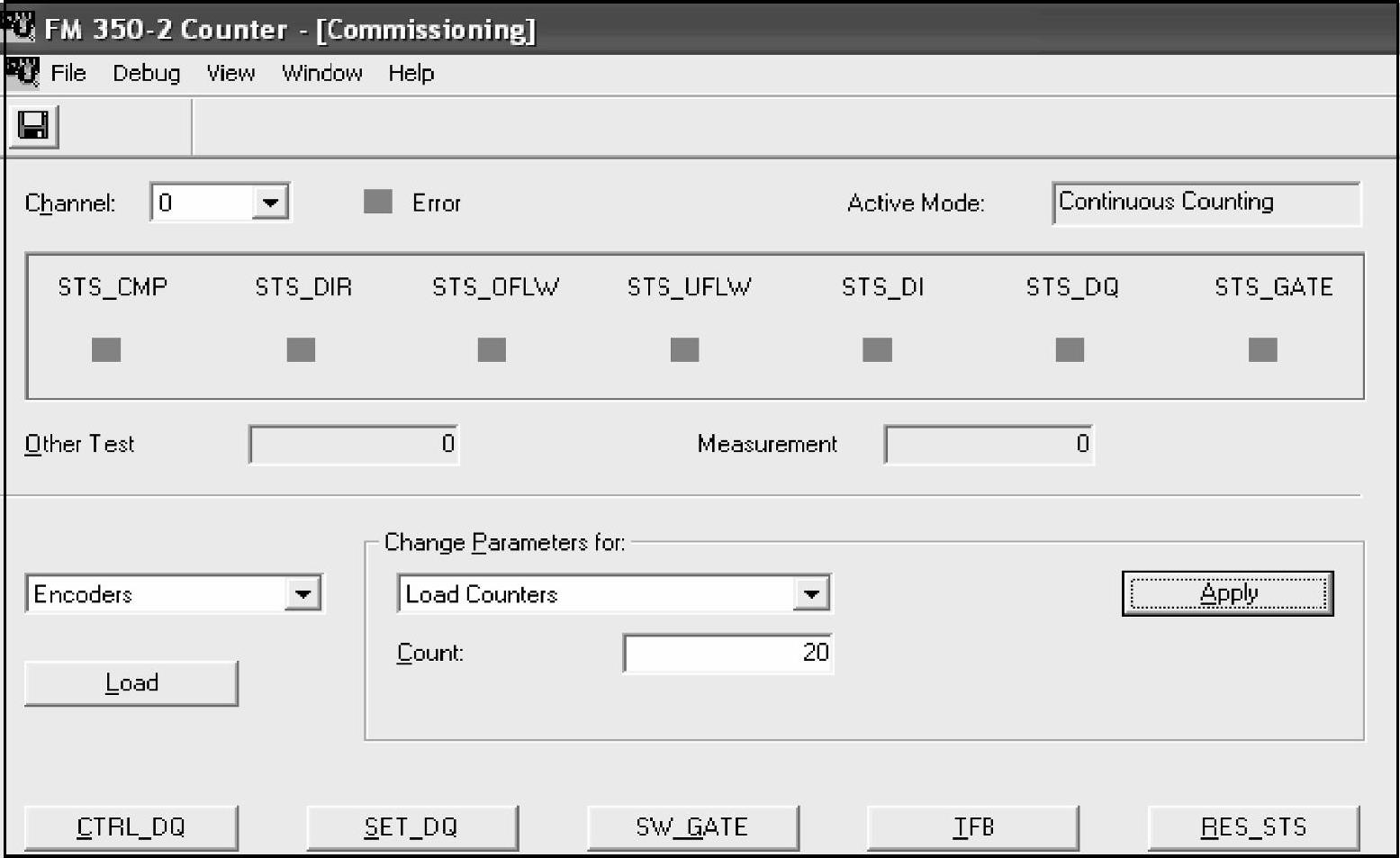The height and width of the screenshot is (858, 1400).
Task: Open the Window menu
Action: [321, 73]
